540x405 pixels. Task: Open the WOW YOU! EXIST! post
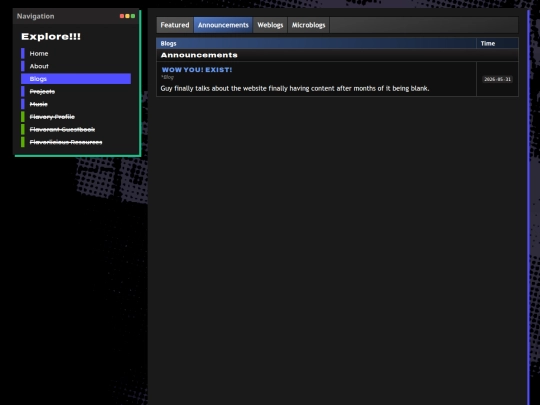click(x=197, y=70)
